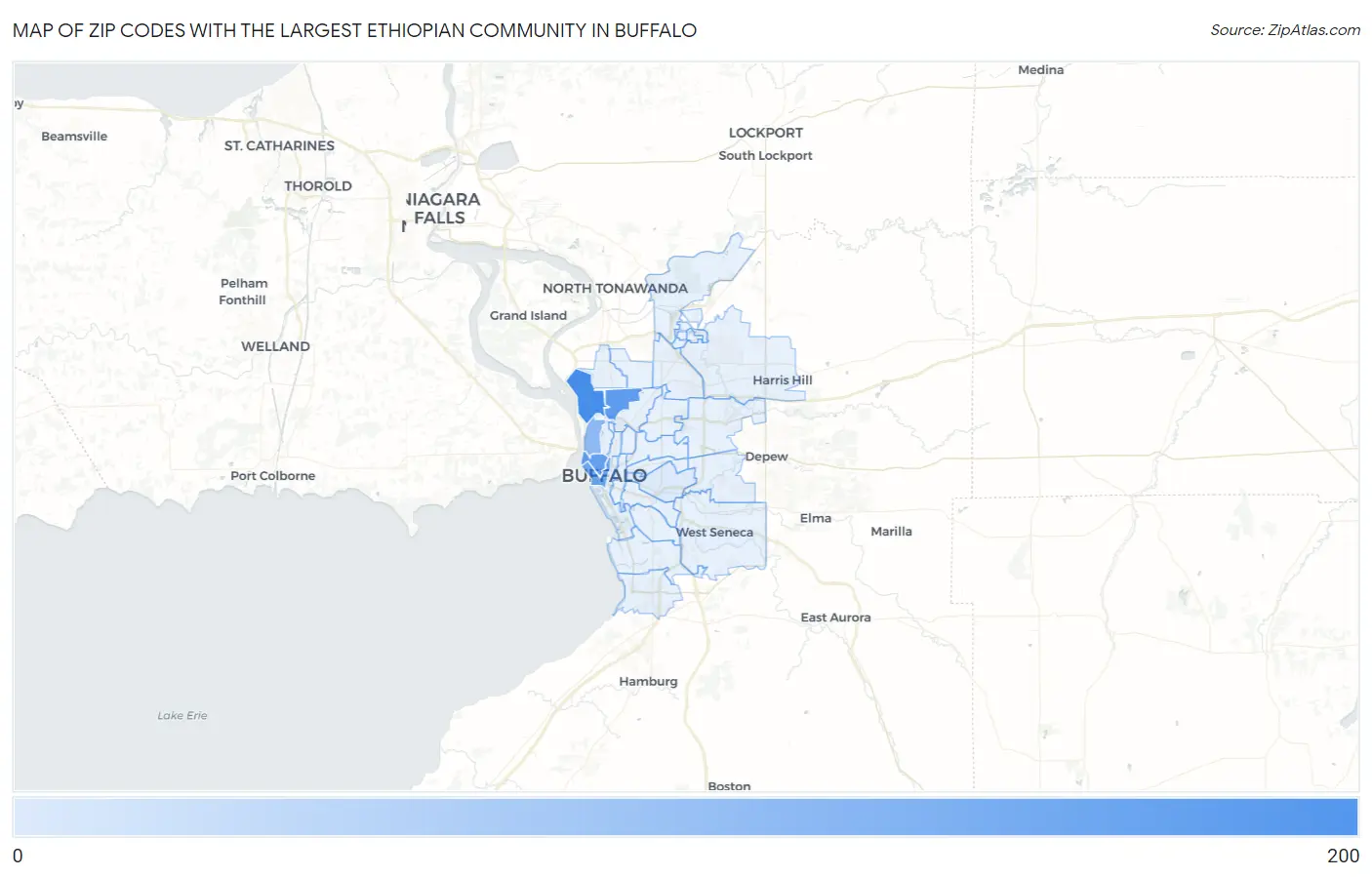Click the Marilla label
Image resolution: width=1372 pixels, height=877 pixels.
(x=891, y=531)
